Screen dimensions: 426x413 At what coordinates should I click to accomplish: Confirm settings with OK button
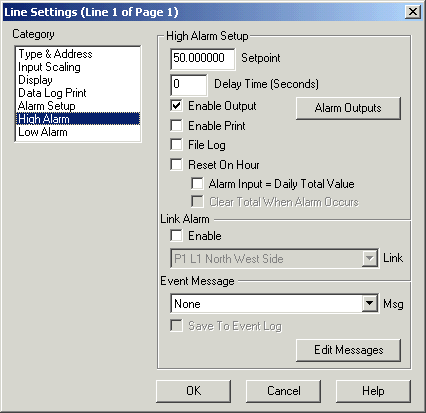click(x=193, y=391)
